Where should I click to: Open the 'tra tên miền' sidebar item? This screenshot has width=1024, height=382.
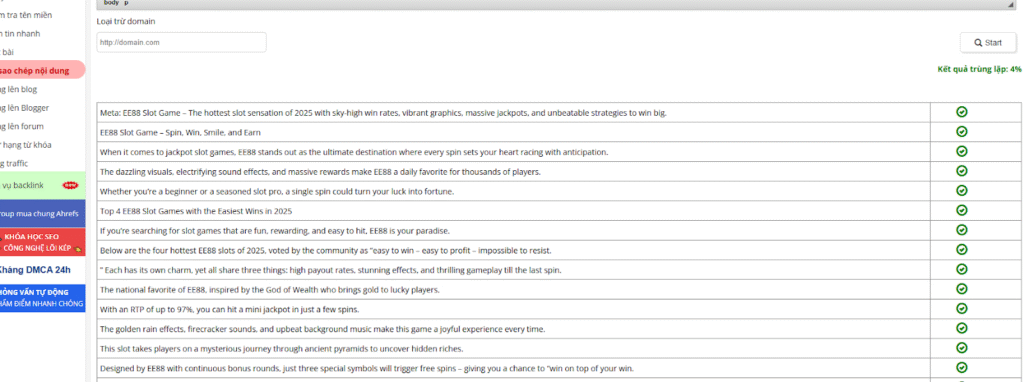27,15
